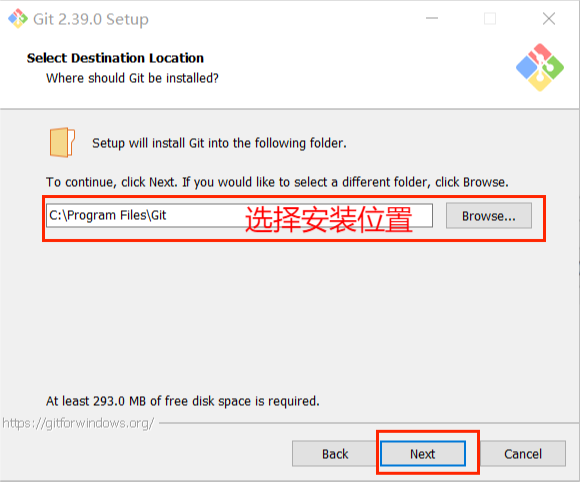This screenshot has height=482, width=580.
Task: Go back with the Back button
Action: click(x=335, y=454)
